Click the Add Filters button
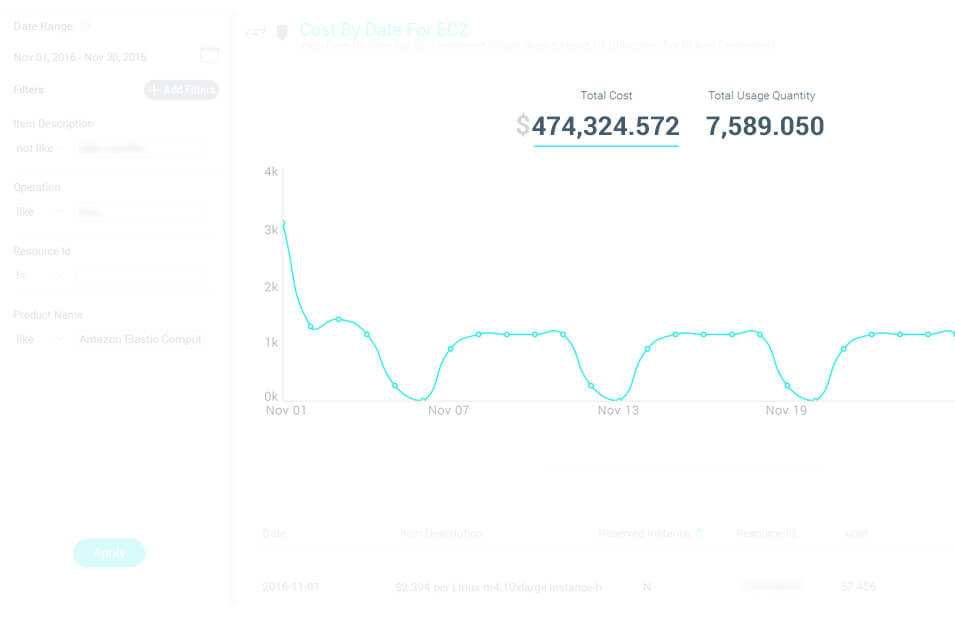955x620 pixels. point(180,89)
